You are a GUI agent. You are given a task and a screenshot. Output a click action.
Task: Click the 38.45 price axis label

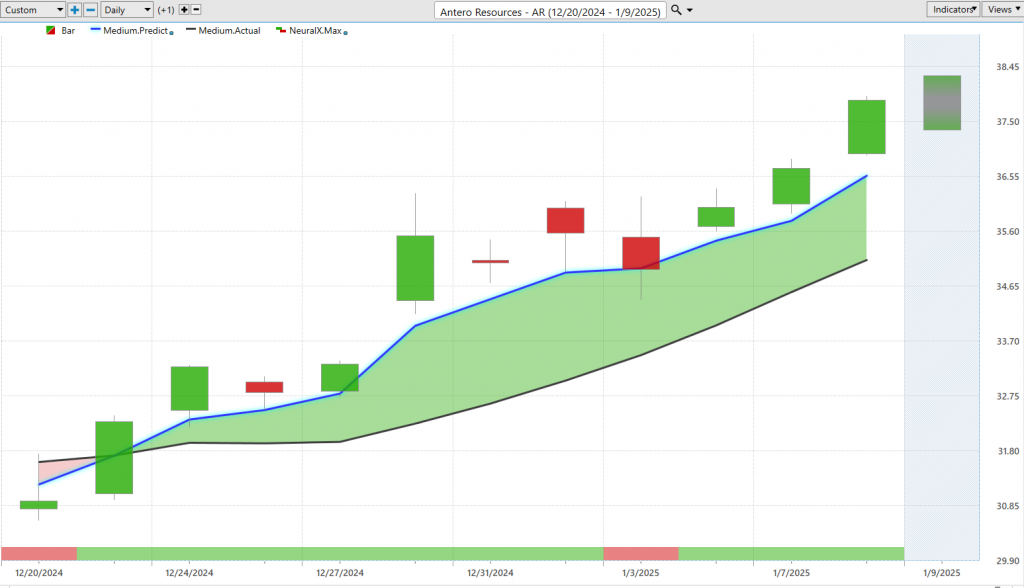pos(1007,67)
